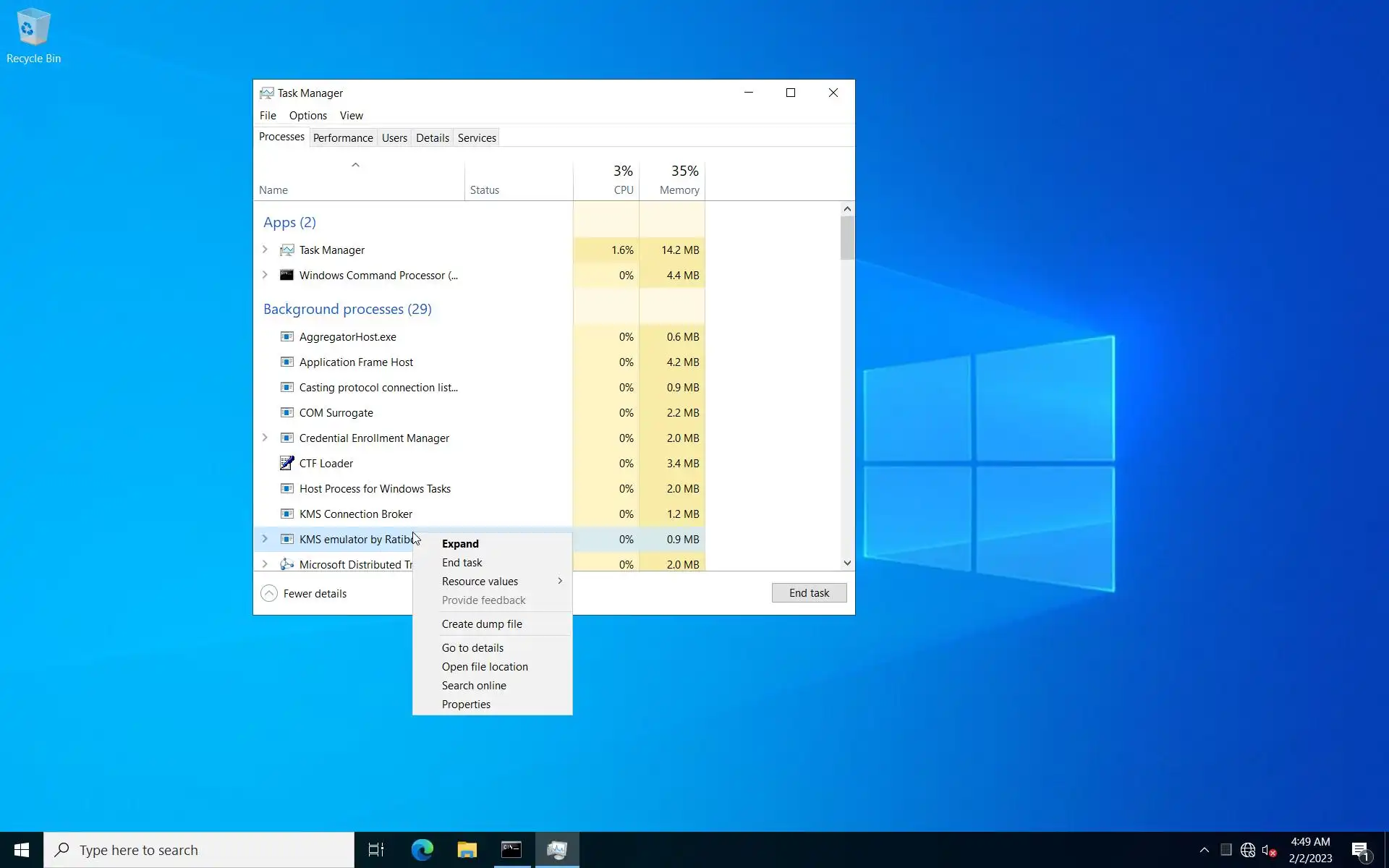Expand Credential Enrollment Manager process

[x=265, y=438]
